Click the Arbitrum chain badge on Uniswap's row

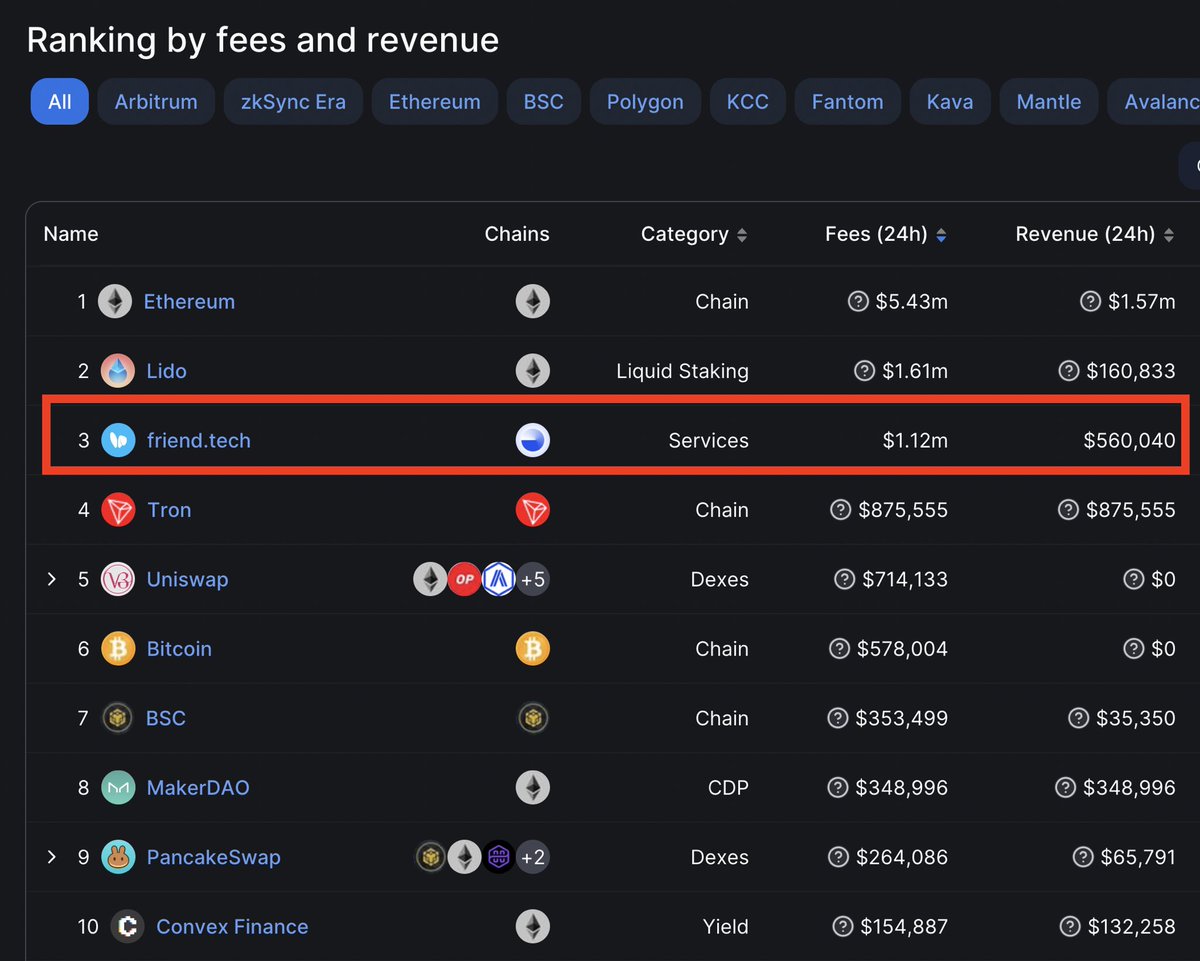coord(498,579)
